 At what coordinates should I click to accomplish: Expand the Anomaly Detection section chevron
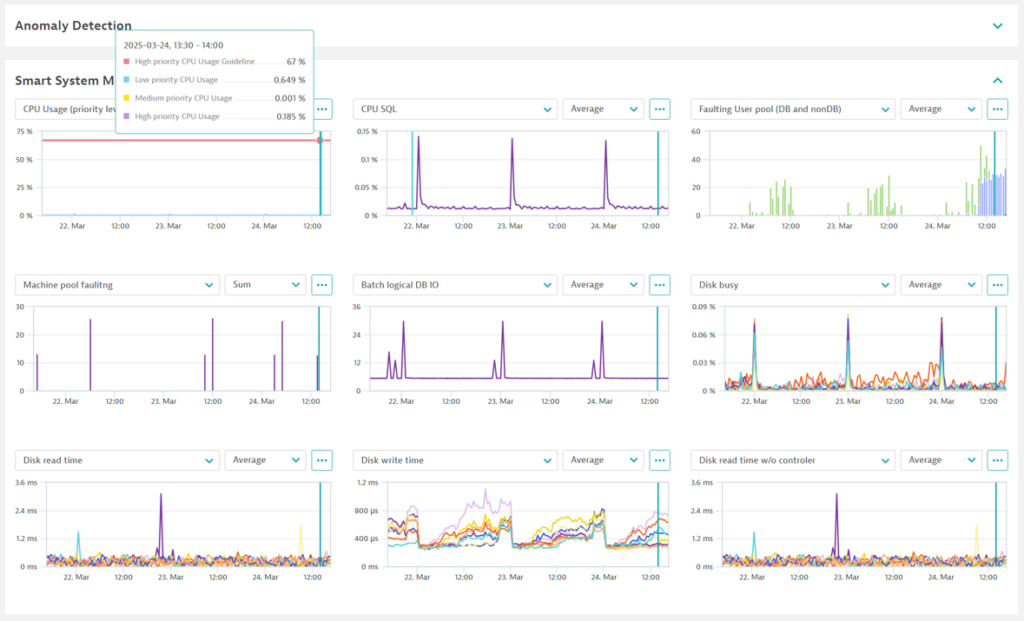(x=997, y=26)
